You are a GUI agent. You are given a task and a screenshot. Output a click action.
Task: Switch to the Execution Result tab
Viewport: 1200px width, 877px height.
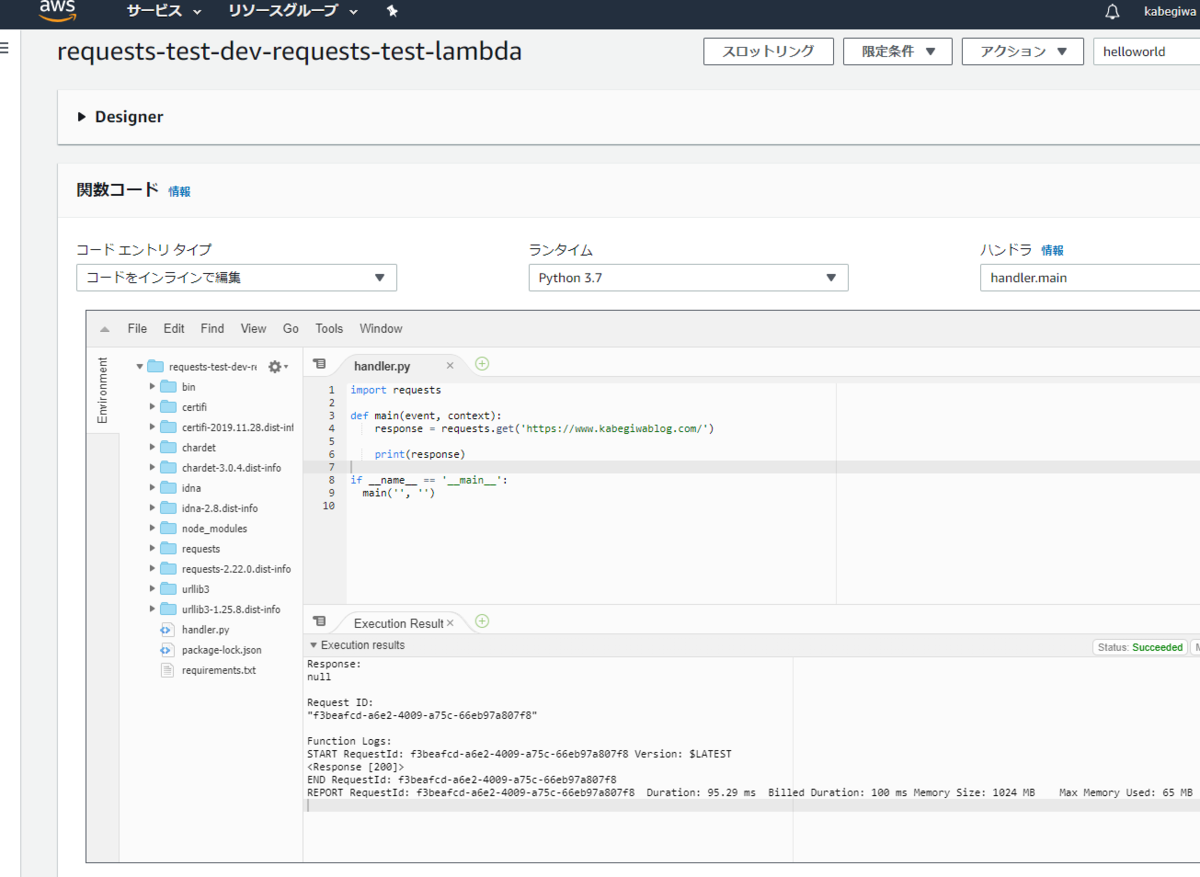click(399, 623)
